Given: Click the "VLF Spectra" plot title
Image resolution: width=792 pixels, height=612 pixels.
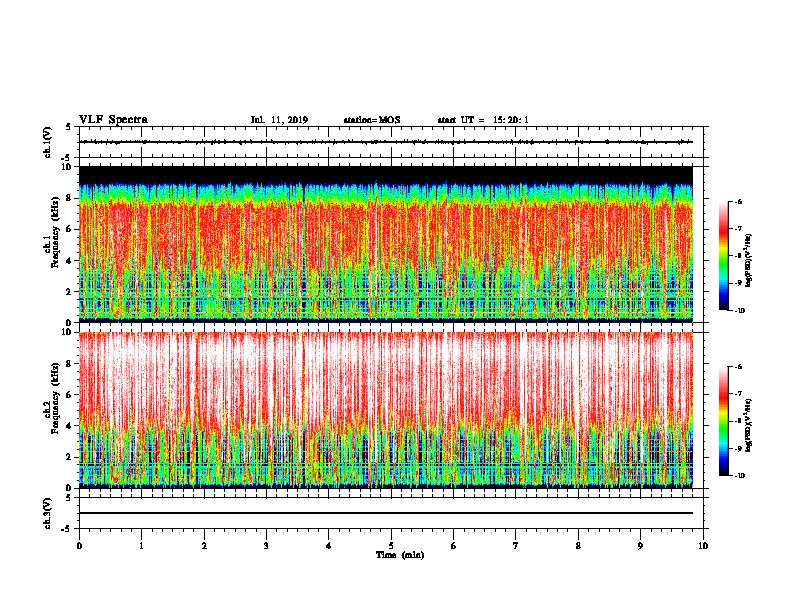Looking at the screenshot, I should pyautogui.click(x=113, y=120).
